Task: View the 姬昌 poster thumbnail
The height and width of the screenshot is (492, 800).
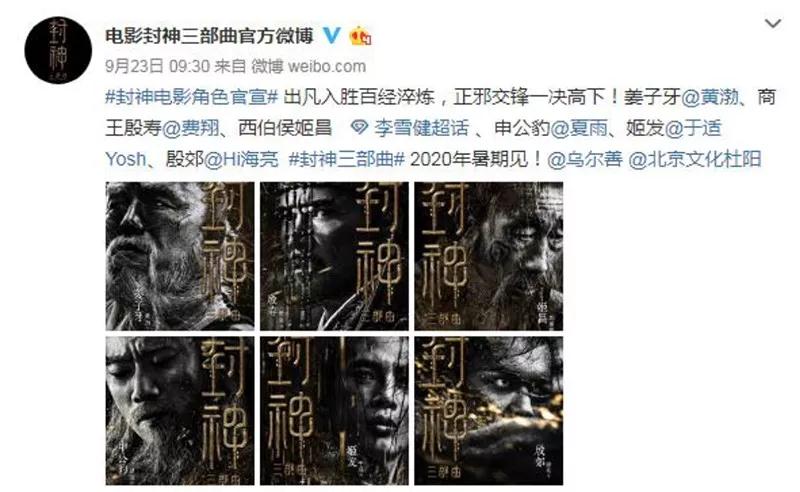Action: pos(489,256)
